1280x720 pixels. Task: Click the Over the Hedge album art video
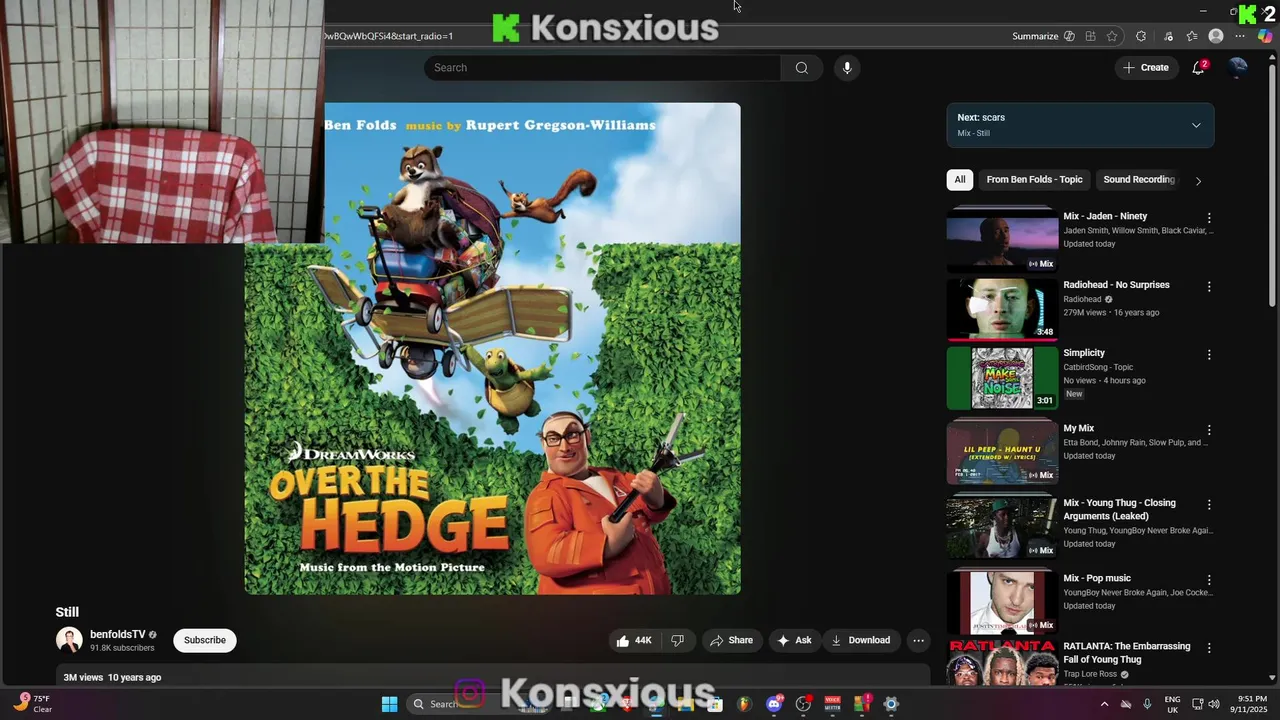(493, 349)
